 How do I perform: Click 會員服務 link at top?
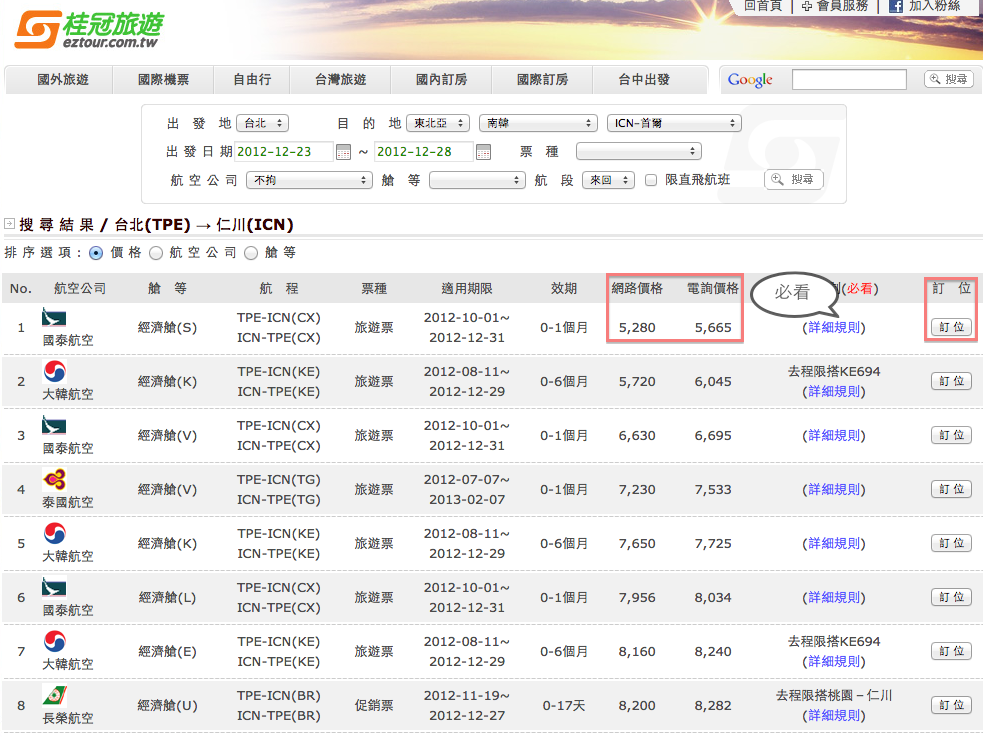pyautogui.click(x=843, y=6)
